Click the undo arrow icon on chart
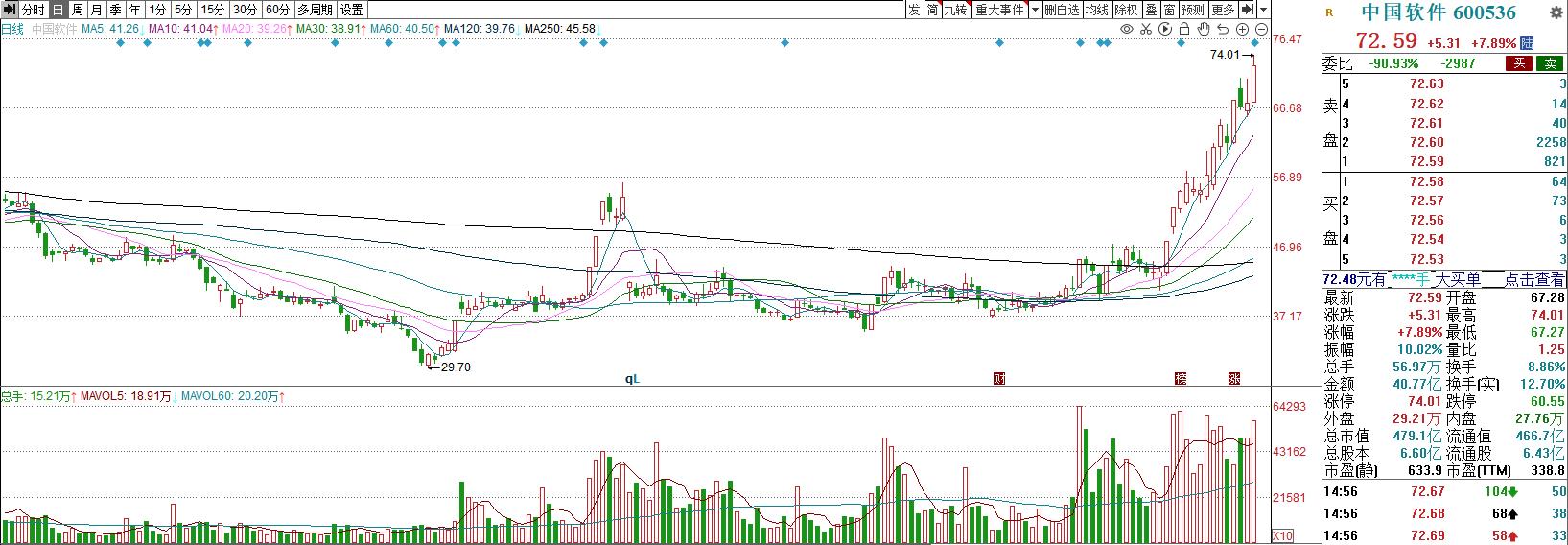The width and height of the screenshot is (1568, 545). click(x=1223, y=30)
